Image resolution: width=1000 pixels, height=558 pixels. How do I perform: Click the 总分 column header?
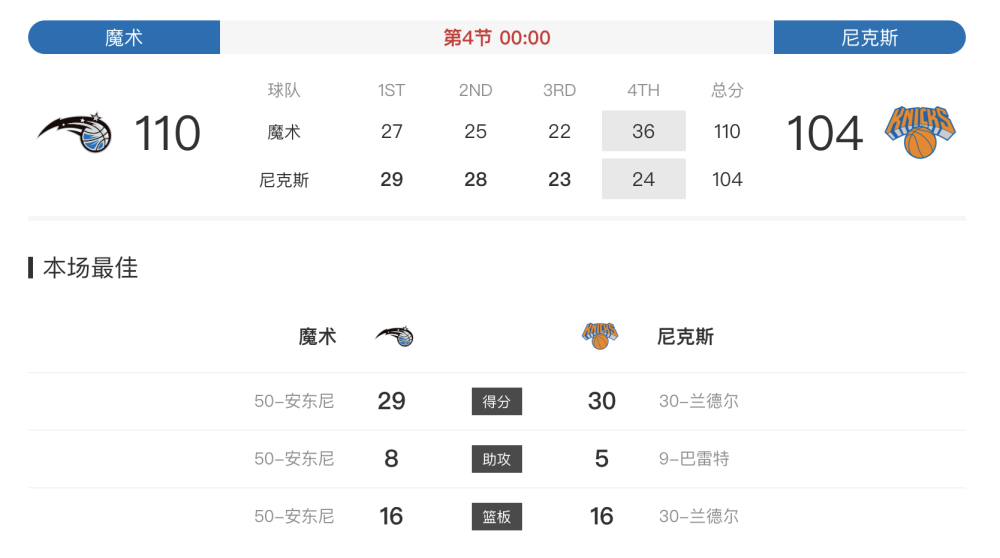click(727, 90)
